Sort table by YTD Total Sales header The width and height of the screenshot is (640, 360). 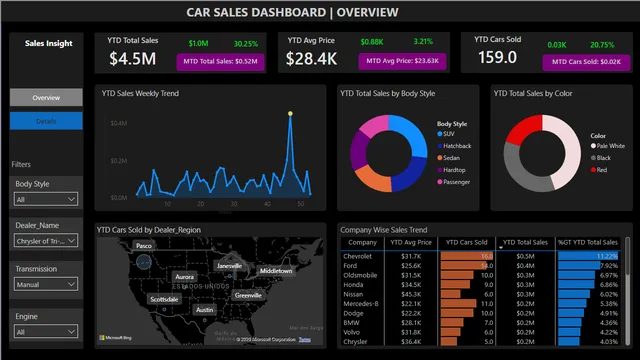click(x=525, y=242)
